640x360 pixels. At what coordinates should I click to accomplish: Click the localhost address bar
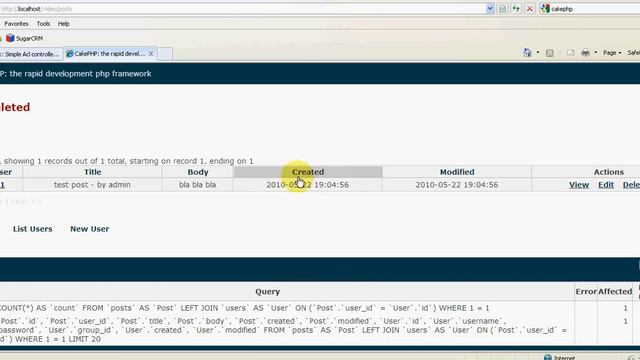[x=243, y=9]
